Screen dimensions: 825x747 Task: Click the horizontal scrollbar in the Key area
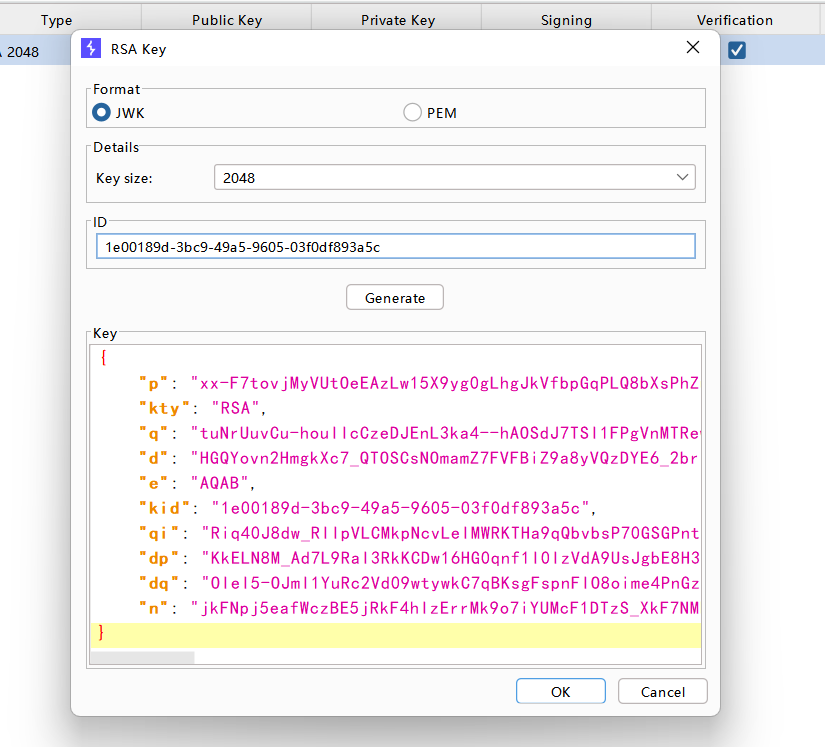[142, 658]
